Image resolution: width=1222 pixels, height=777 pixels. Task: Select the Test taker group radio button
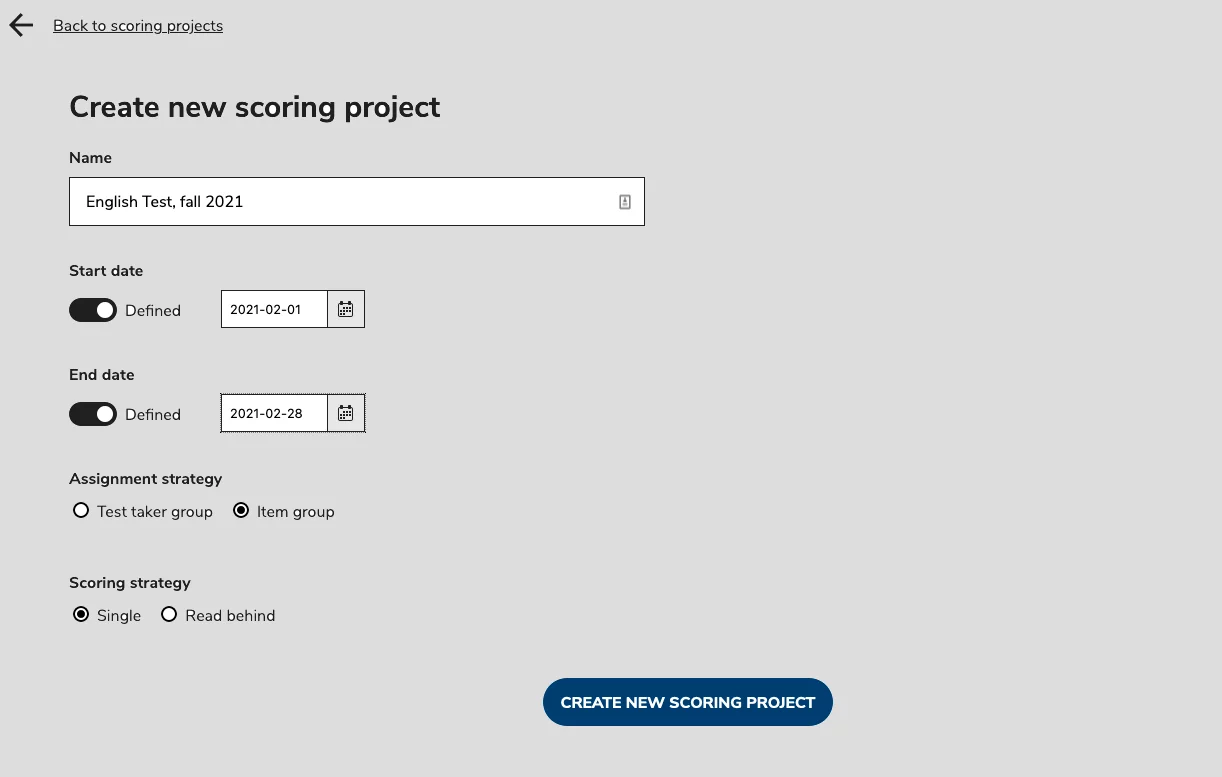click(x=81, y=510)
